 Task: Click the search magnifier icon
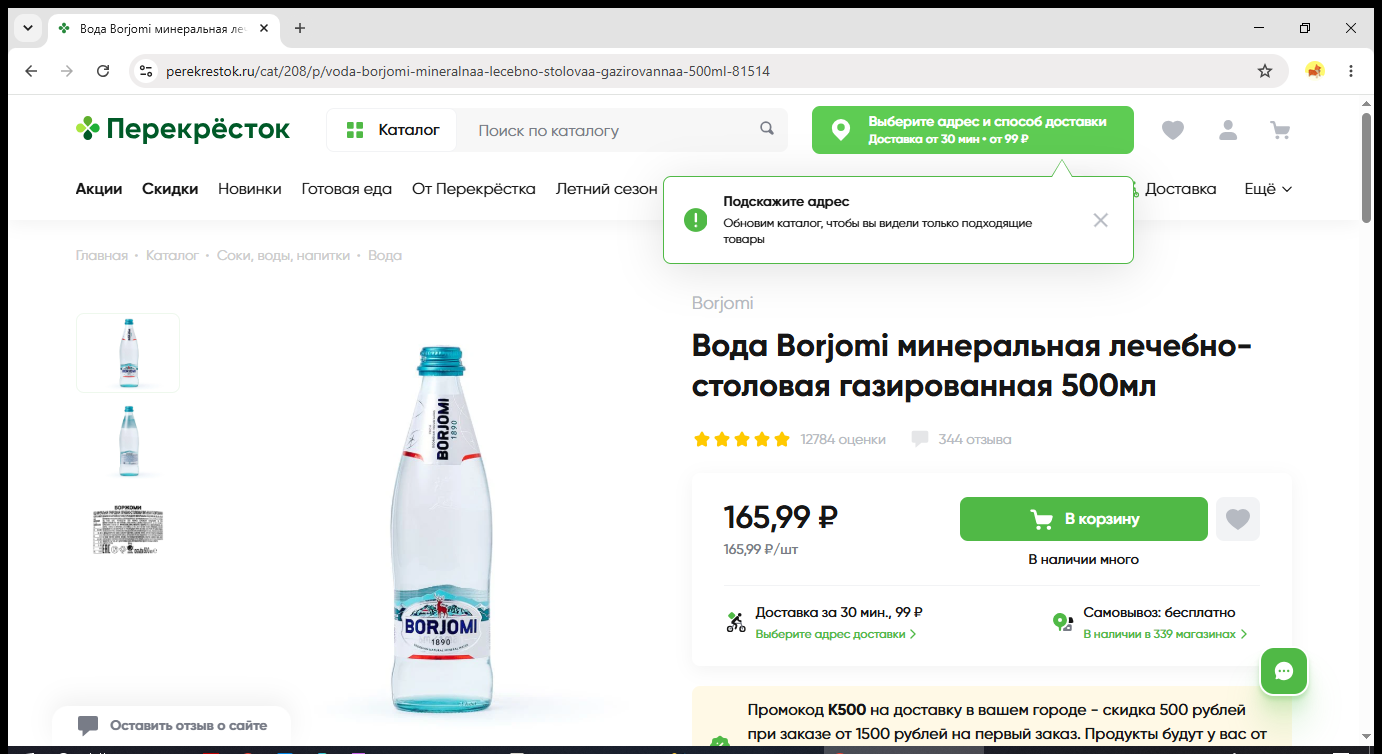767,129
